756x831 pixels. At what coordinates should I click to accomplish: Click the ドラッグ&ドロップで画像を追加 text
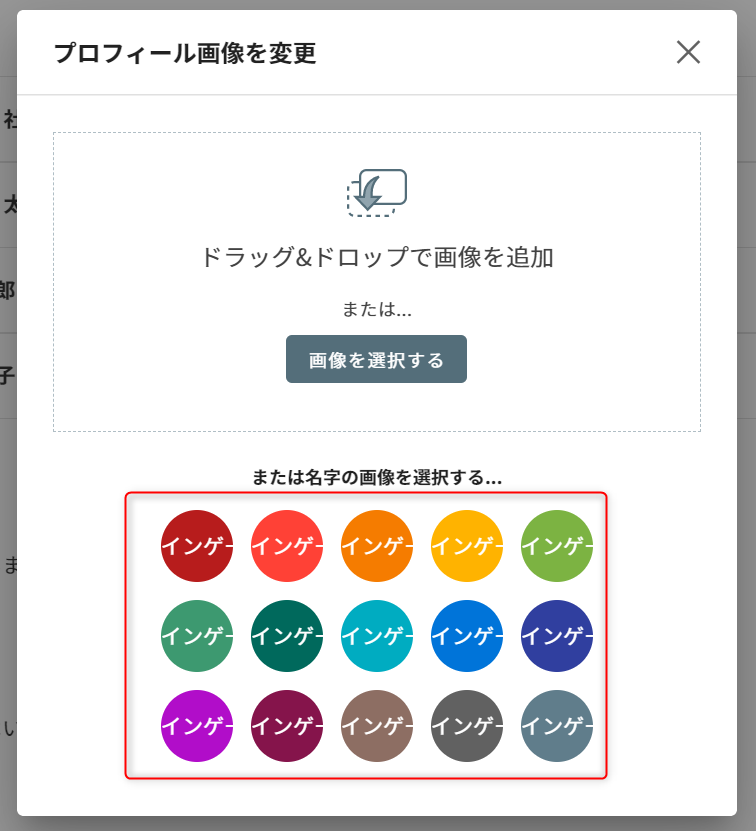(x=377, y=258)
